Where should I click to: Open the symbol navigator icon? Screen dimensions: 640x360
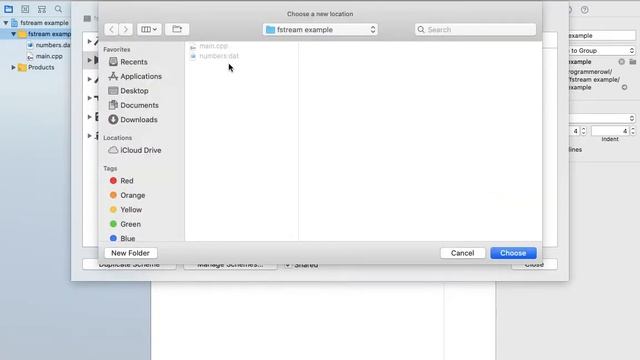(42, 9)
